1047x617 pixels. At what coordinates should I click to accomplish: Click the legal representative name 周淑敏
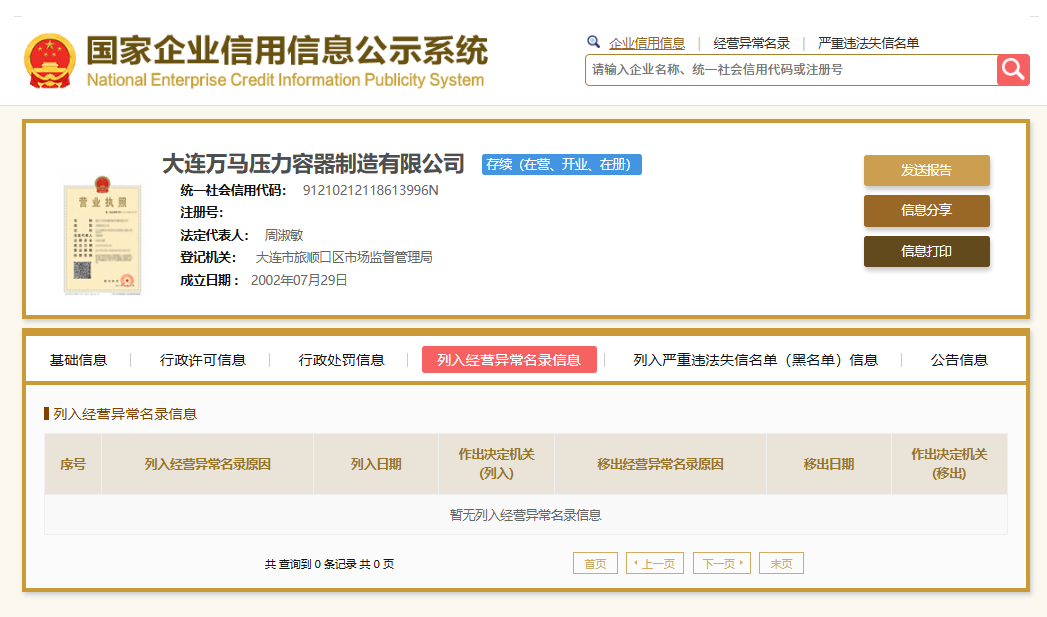tap(284, 235)
